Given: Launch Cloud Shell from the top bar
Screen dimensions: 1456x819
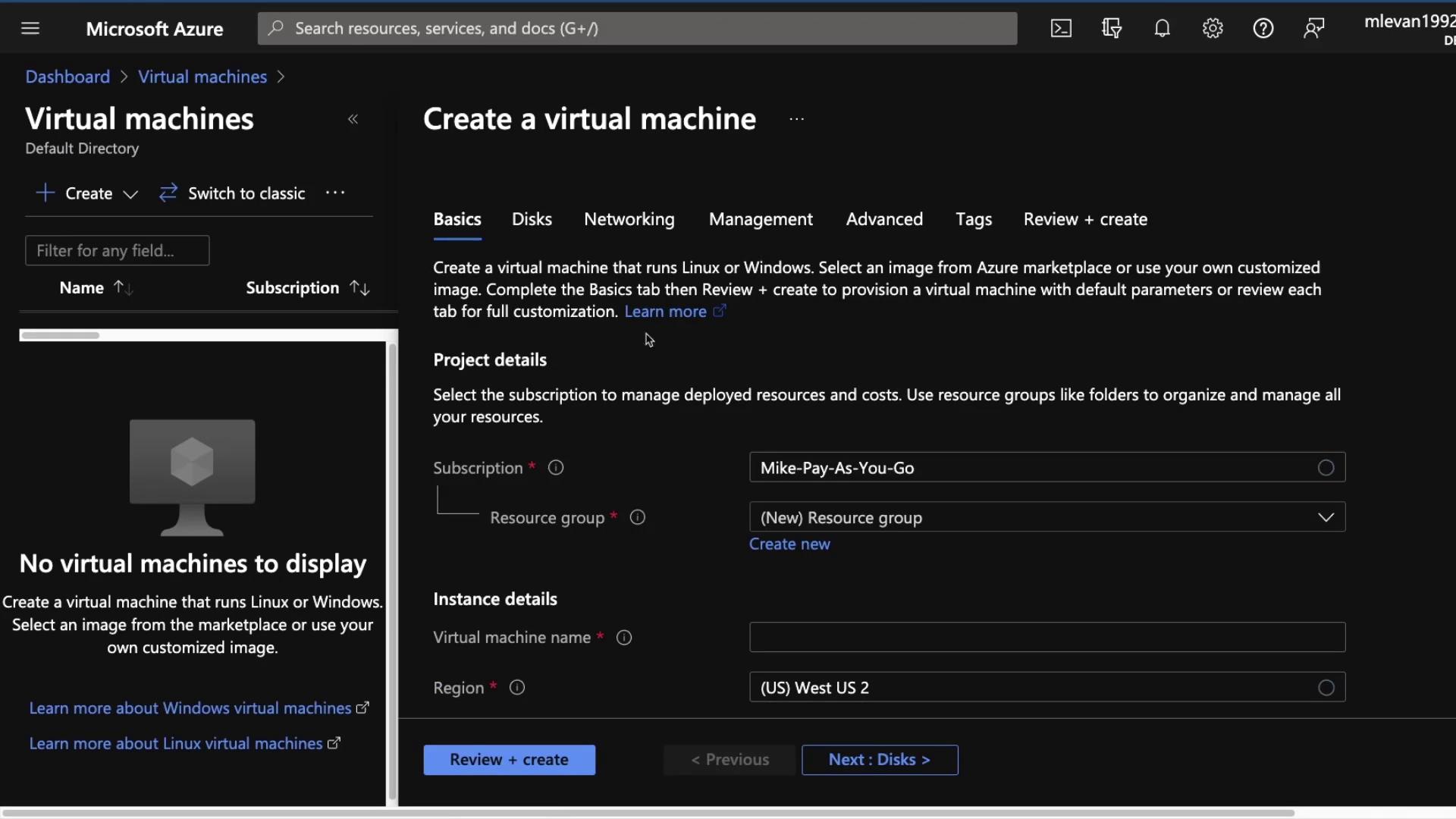Looking at the screenshot, I should pyautogui.click(x=1061, y=29).
